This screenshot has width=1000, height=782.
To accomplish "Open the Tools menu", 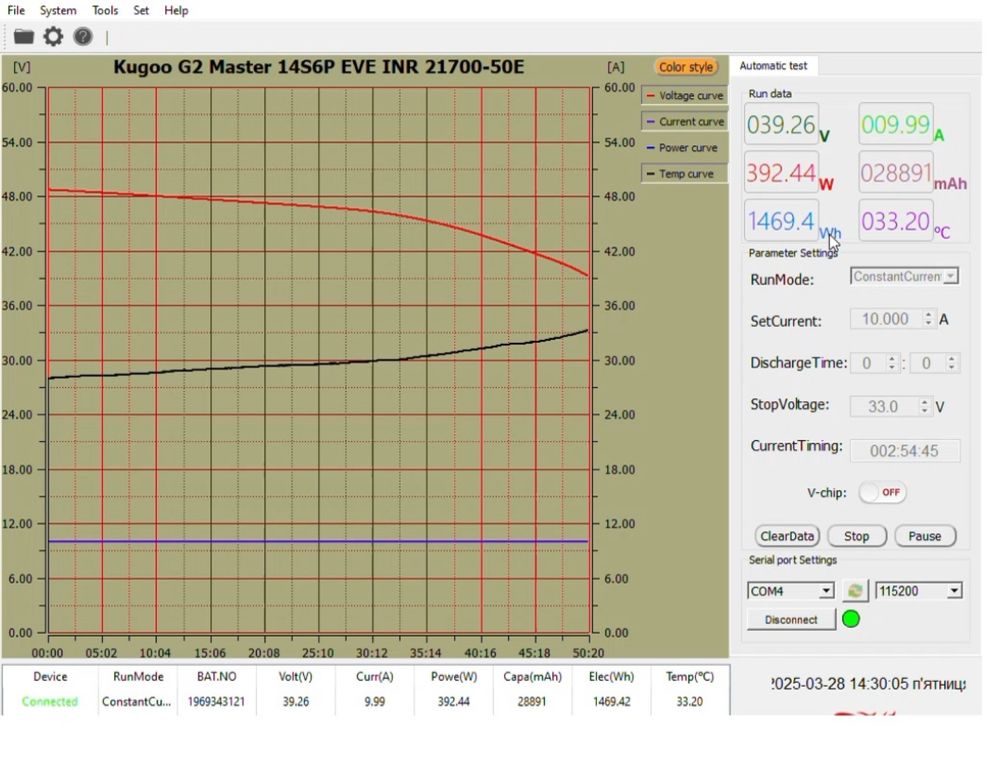I will tap(105, 10).
